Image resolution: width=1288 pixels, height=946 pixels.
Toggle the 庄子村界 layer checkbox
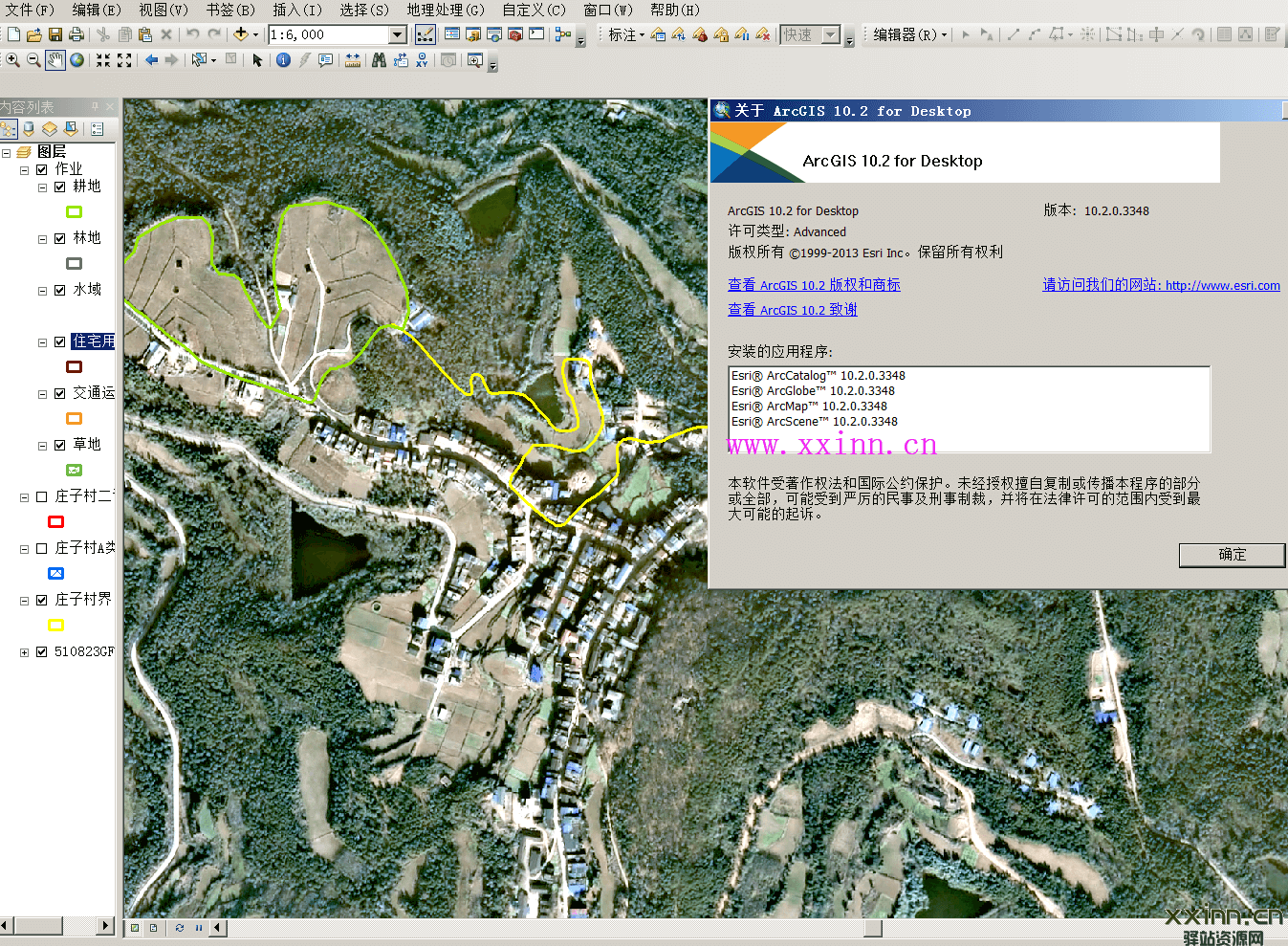[x=42, y=600]
